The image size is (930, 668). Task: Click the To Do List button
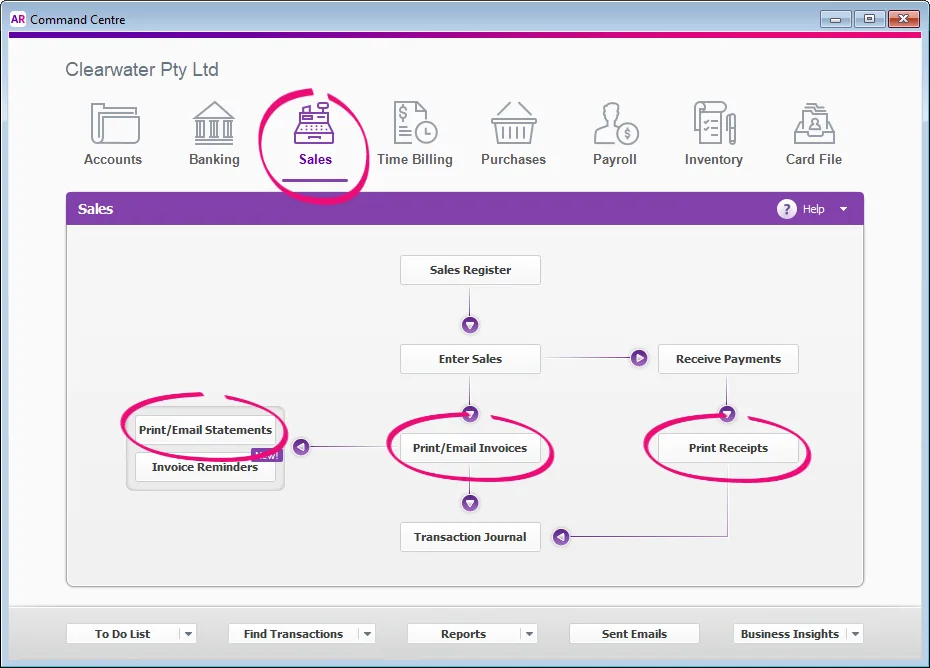(123, 634)
